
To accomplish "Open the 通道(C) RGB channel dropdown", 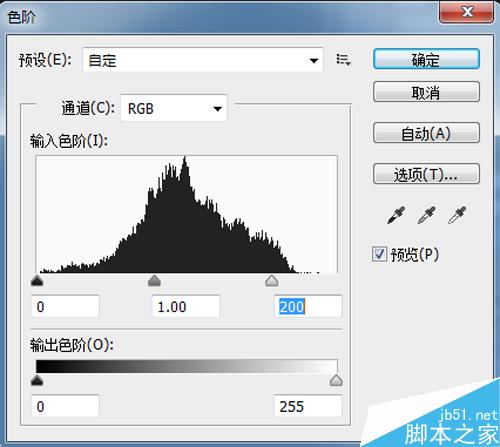I will (174, 108).
